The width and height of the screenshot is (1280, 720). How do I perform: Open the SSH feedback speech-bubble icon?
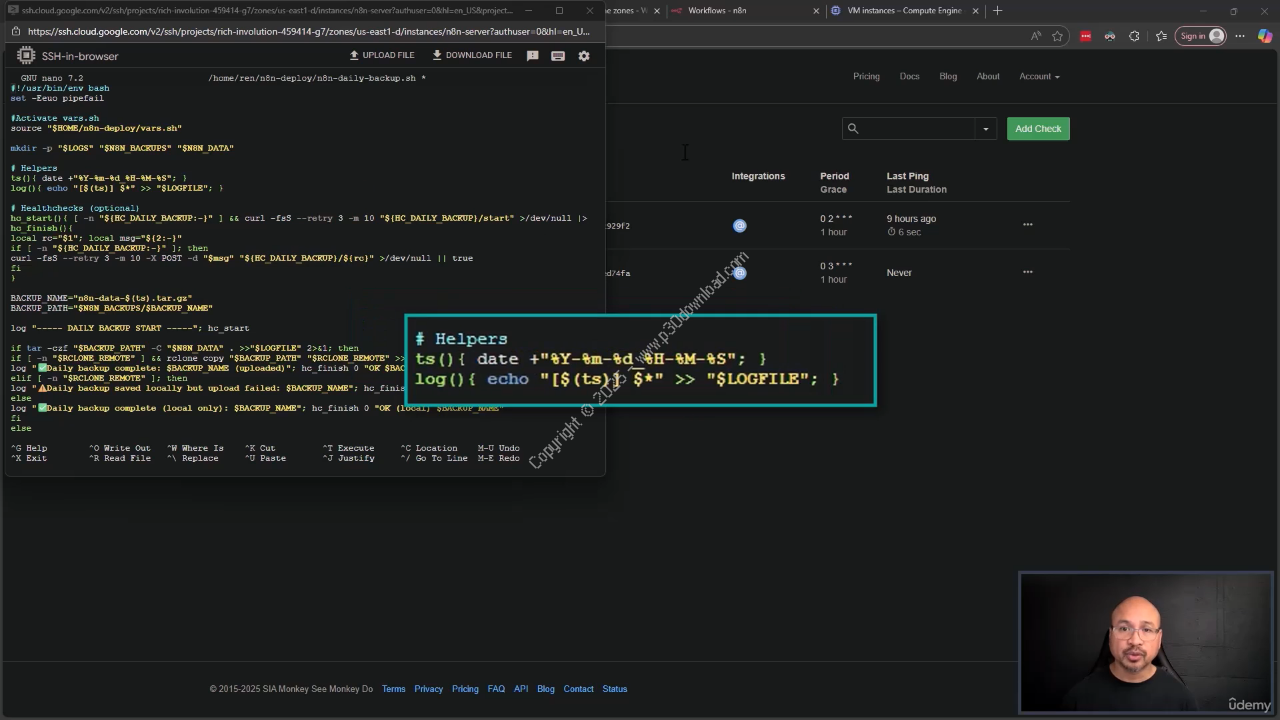[532, 56]
